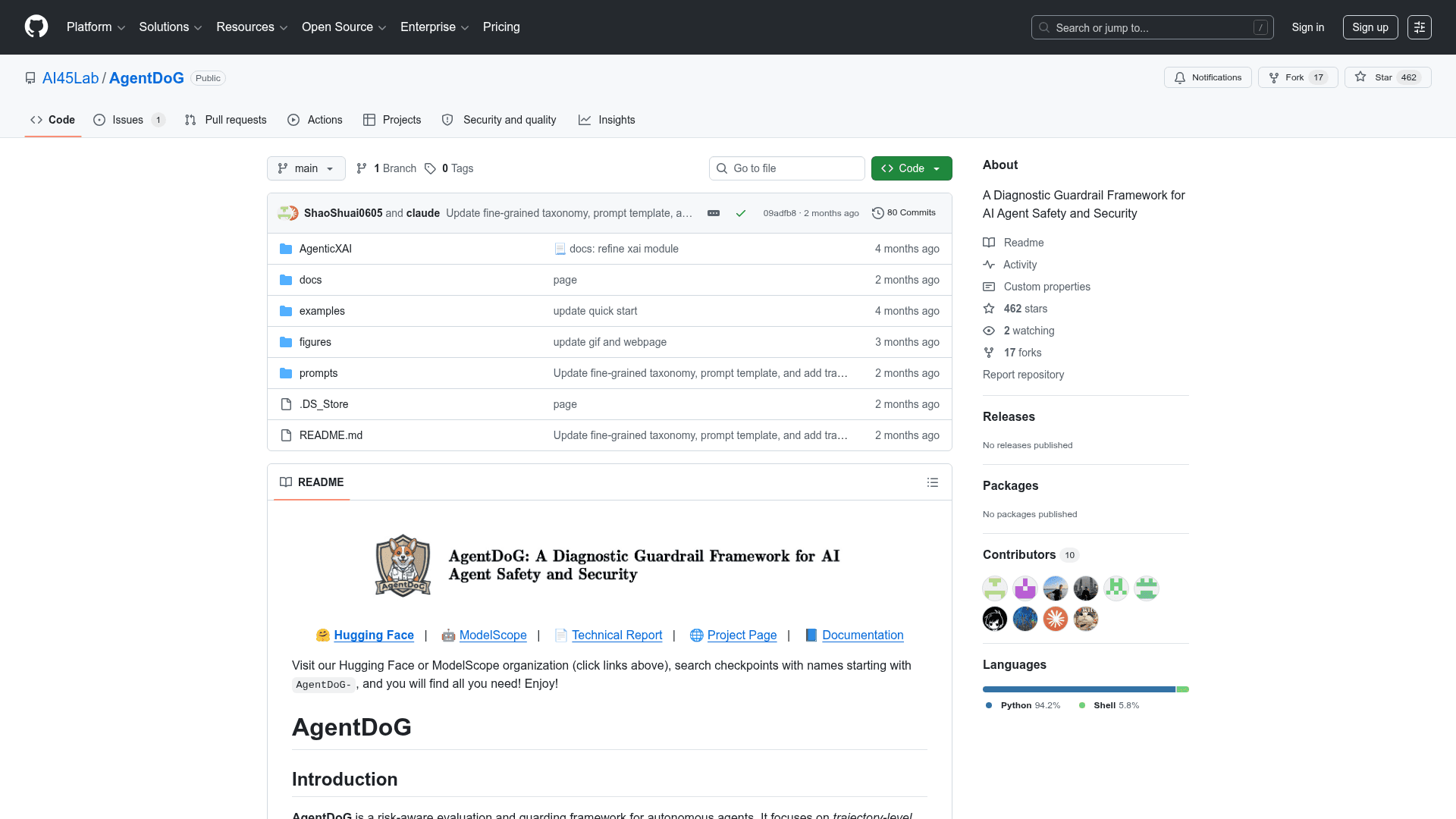Open the Documentation link
Screen dimensions: 1456x819
click(x=863, y=635)
